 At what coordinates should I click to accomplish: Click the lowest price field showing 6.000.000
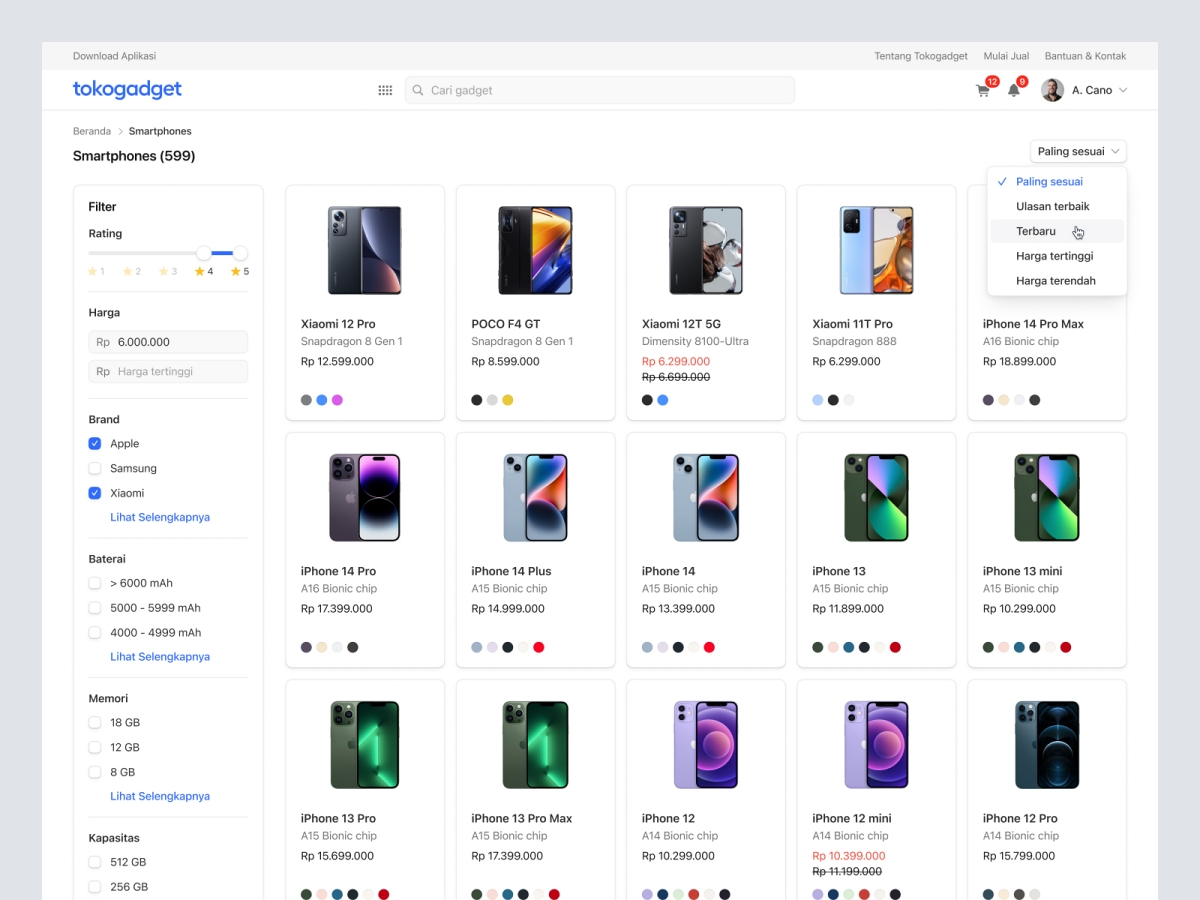(x=168, y=342)
